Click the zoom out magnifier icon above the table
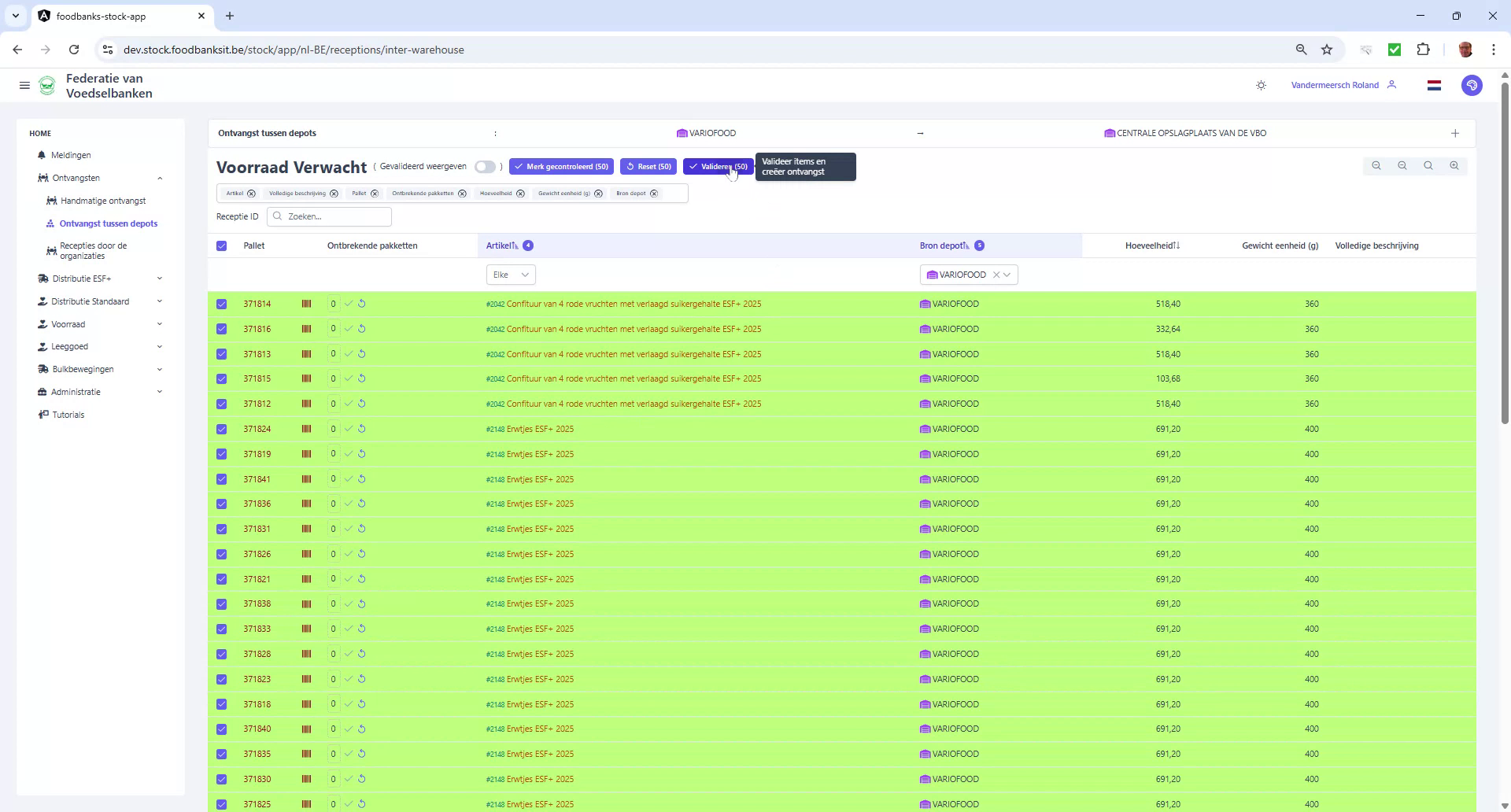 tap(1402, 166)
